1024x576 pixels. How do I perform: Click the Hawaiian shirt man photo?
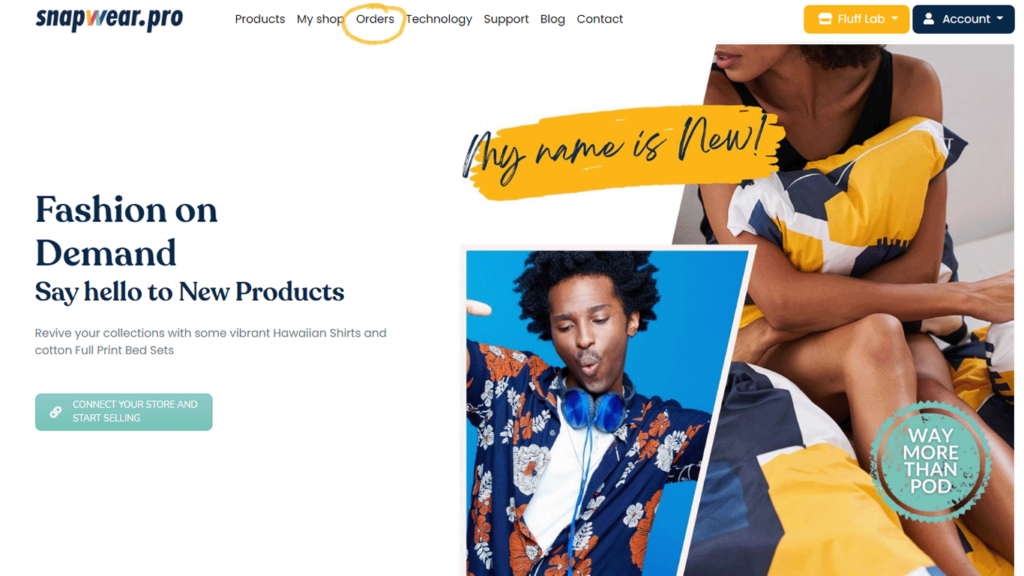[588, 413]
